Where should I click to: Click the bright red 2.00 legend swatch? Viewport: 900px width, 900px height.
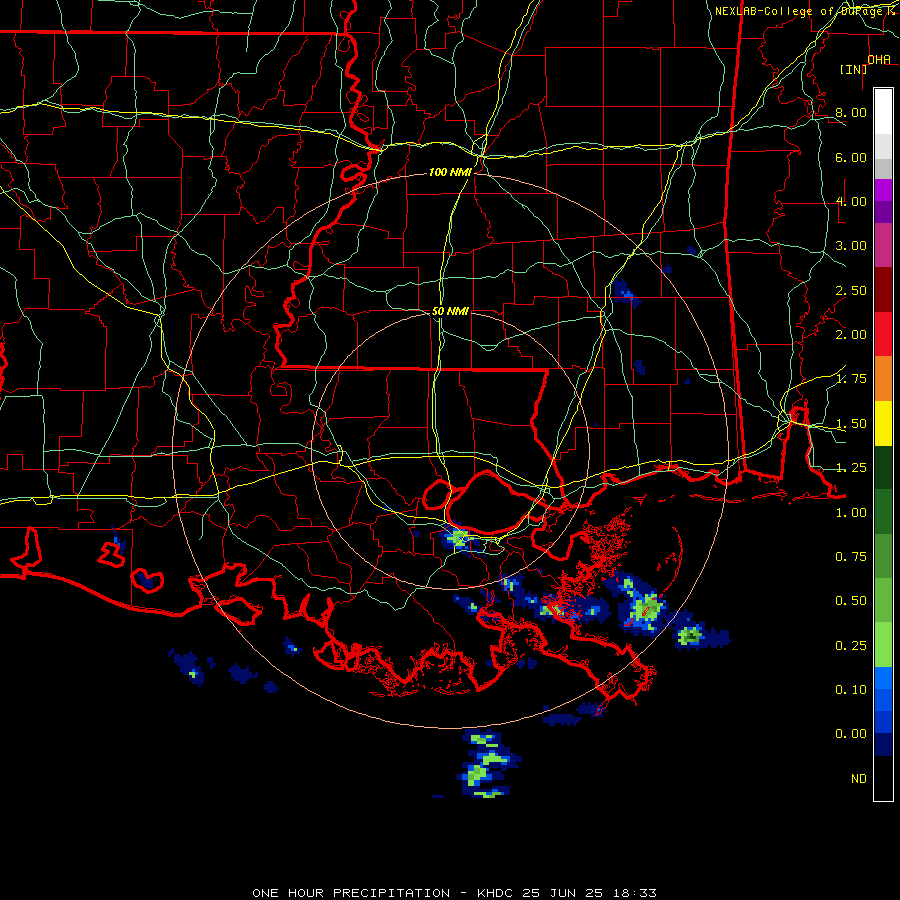[x=883, y=334]
